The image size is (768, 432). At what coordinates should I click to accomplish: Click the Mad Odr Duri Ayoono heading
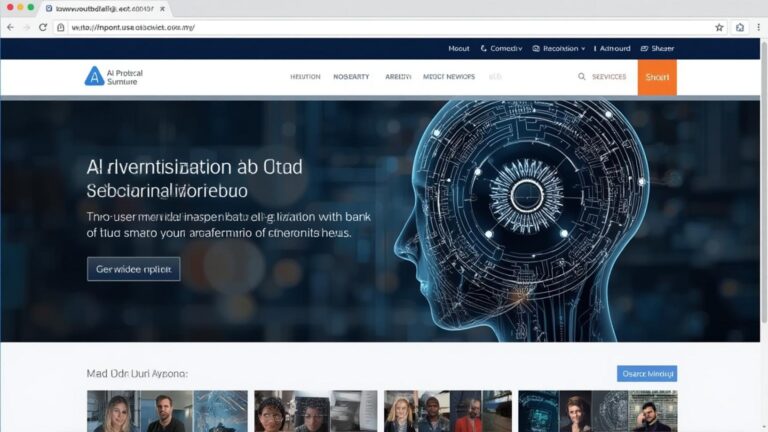click(x=137, y=374)
